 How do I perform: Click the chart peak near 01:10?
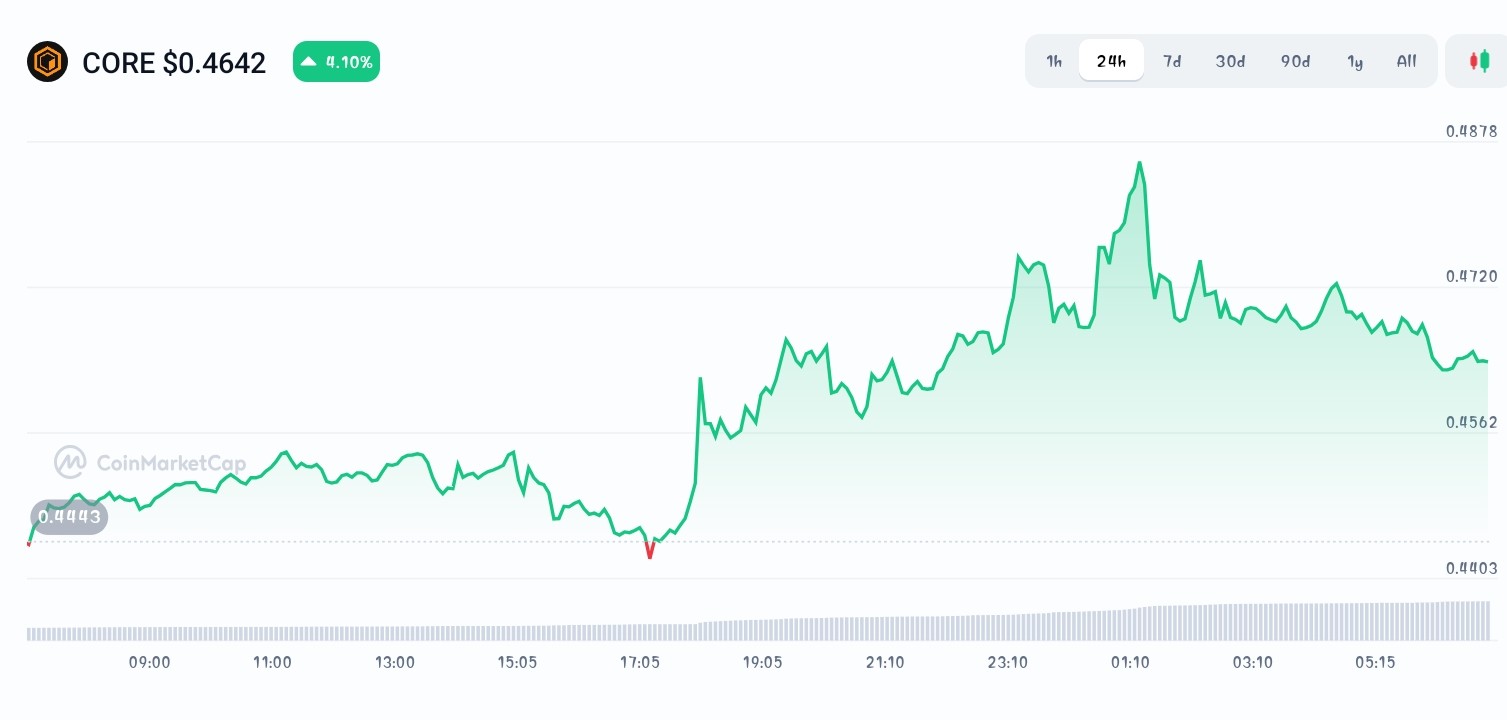click(1139, 163)
